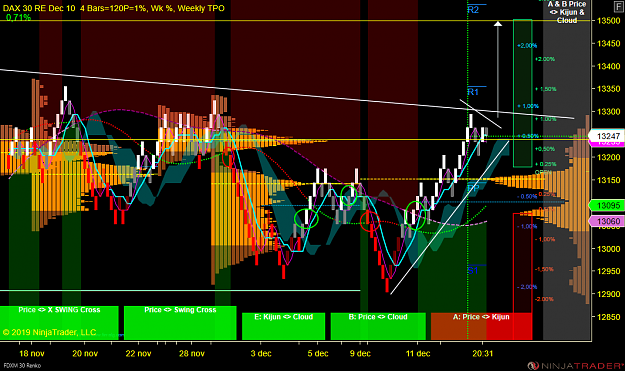Viewport: 625px width, 371px height.
Task: Click the '28 nov' date on time axis
Action: click(x=192, y=353)
